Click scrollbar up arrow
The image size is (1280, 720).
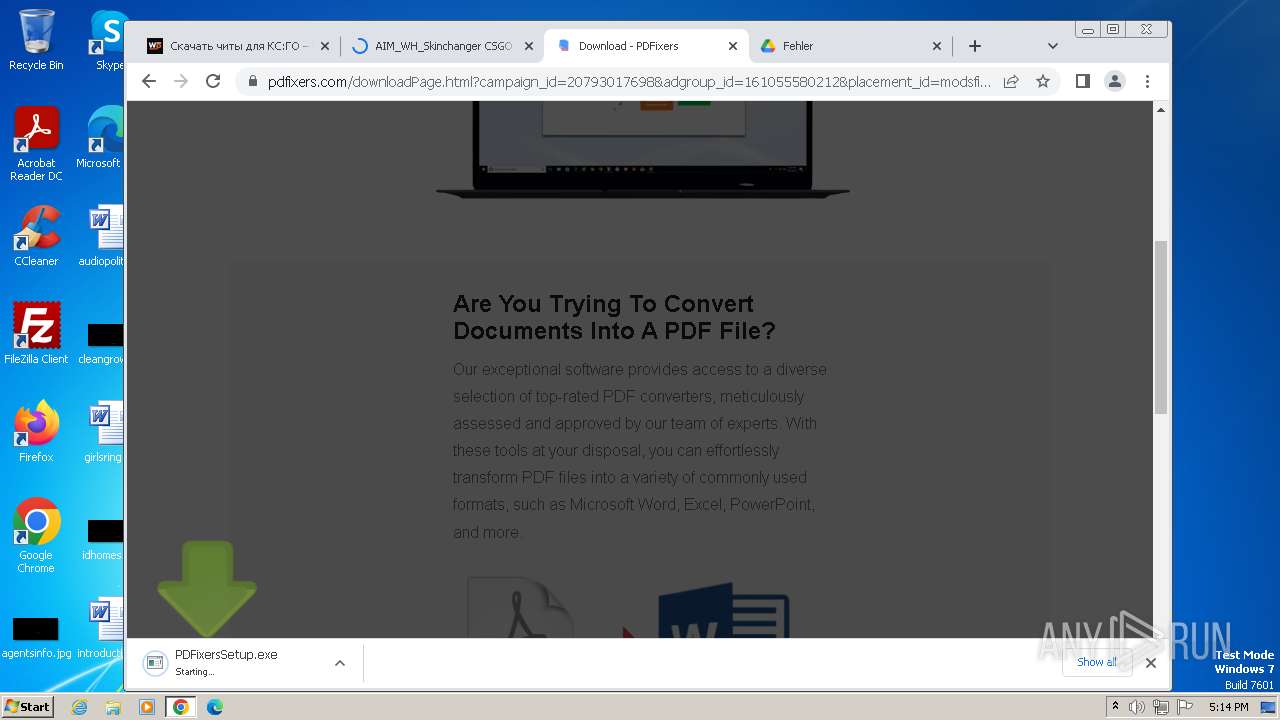click(x=1161, y=109)
